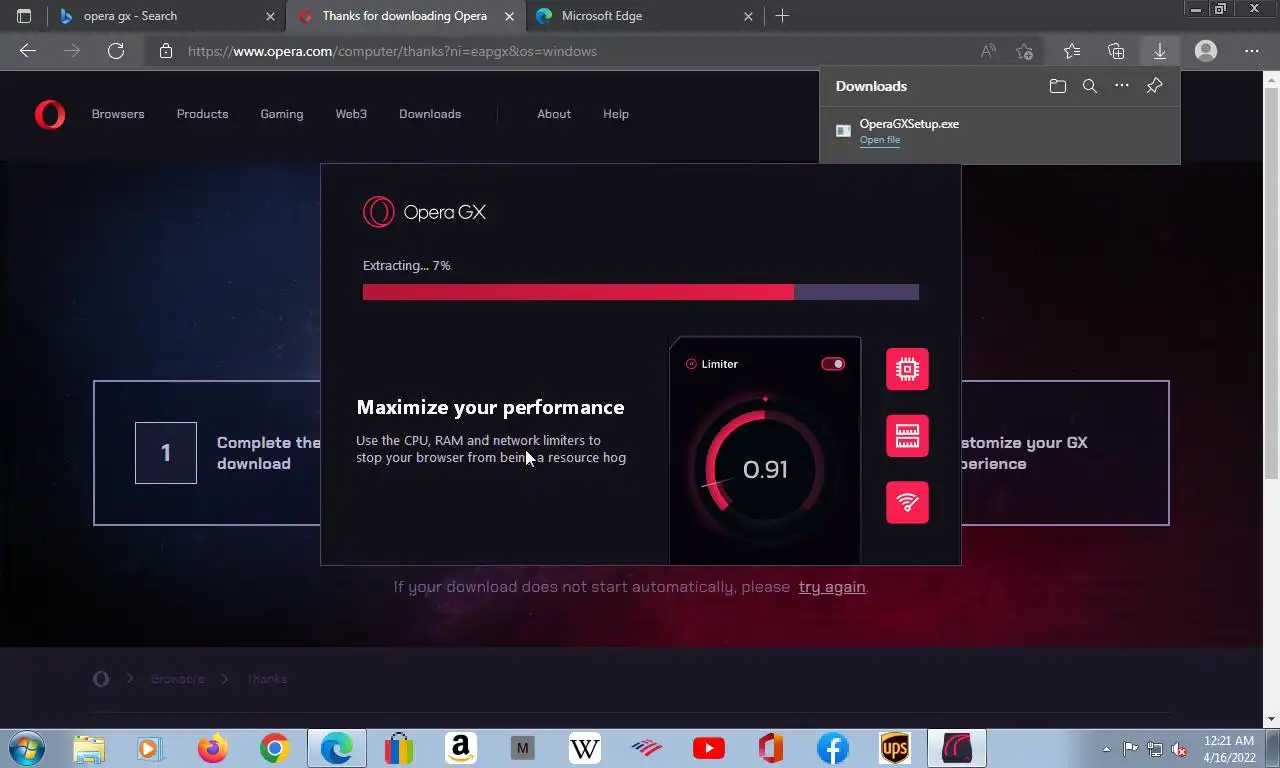This screenshot has width=1280, height=768.
Task: Open Wikipedia shortcut on taskbar
Action: pyautogui.click(x=584, y=748)
